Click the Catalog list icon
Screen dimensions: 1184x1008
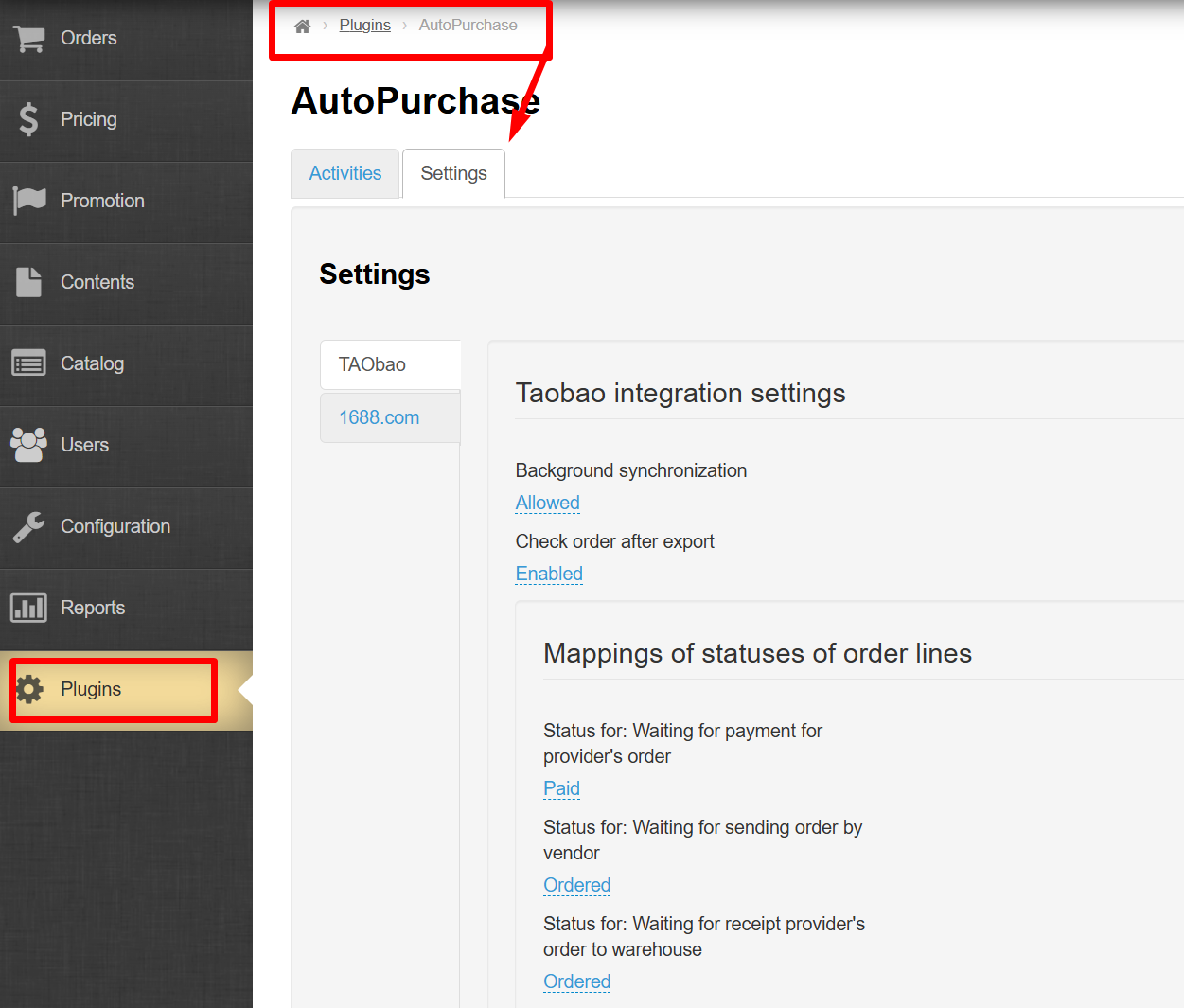tap(28, 363)
